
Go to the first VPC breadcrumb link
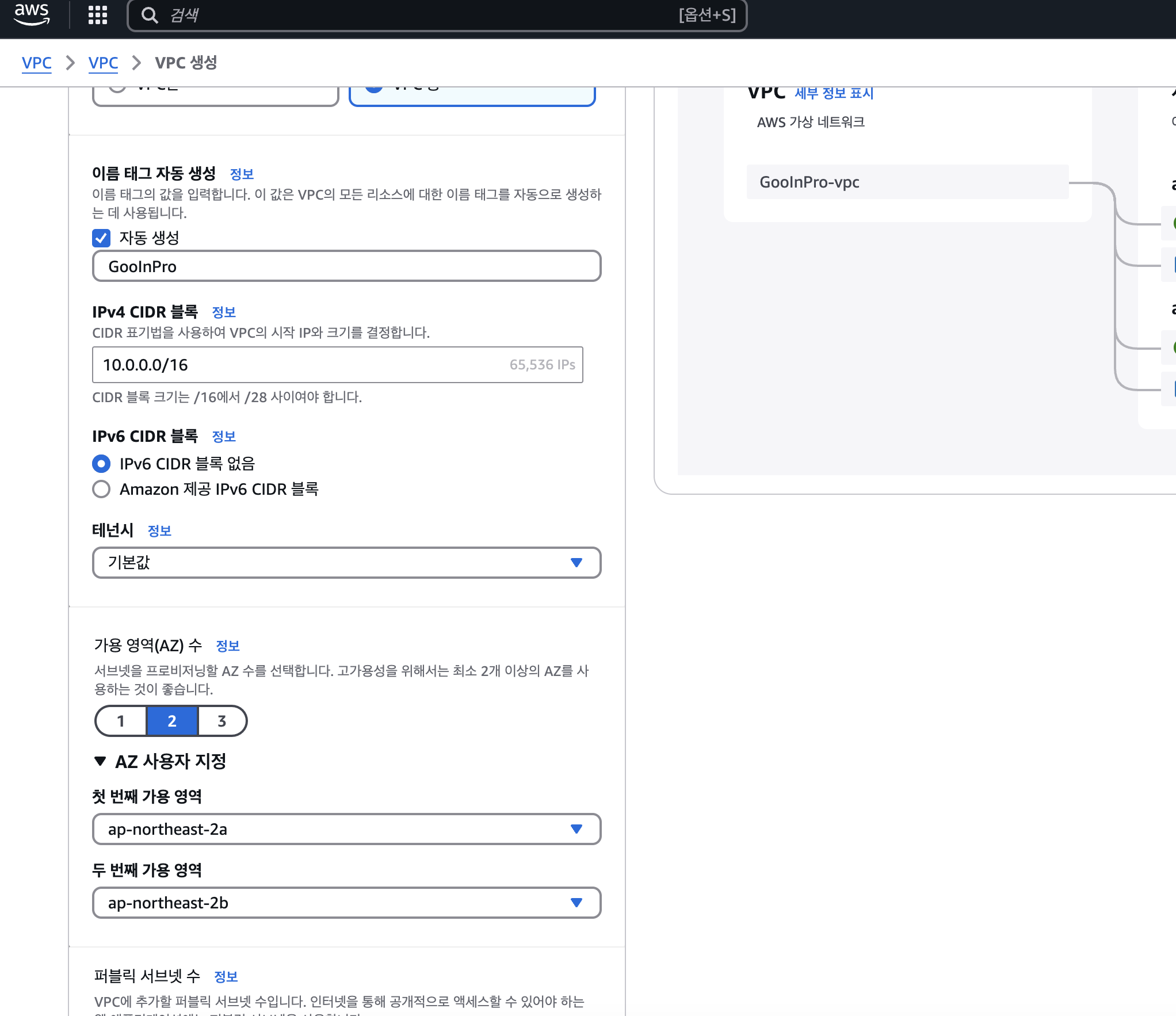click(x=36, y=63)
